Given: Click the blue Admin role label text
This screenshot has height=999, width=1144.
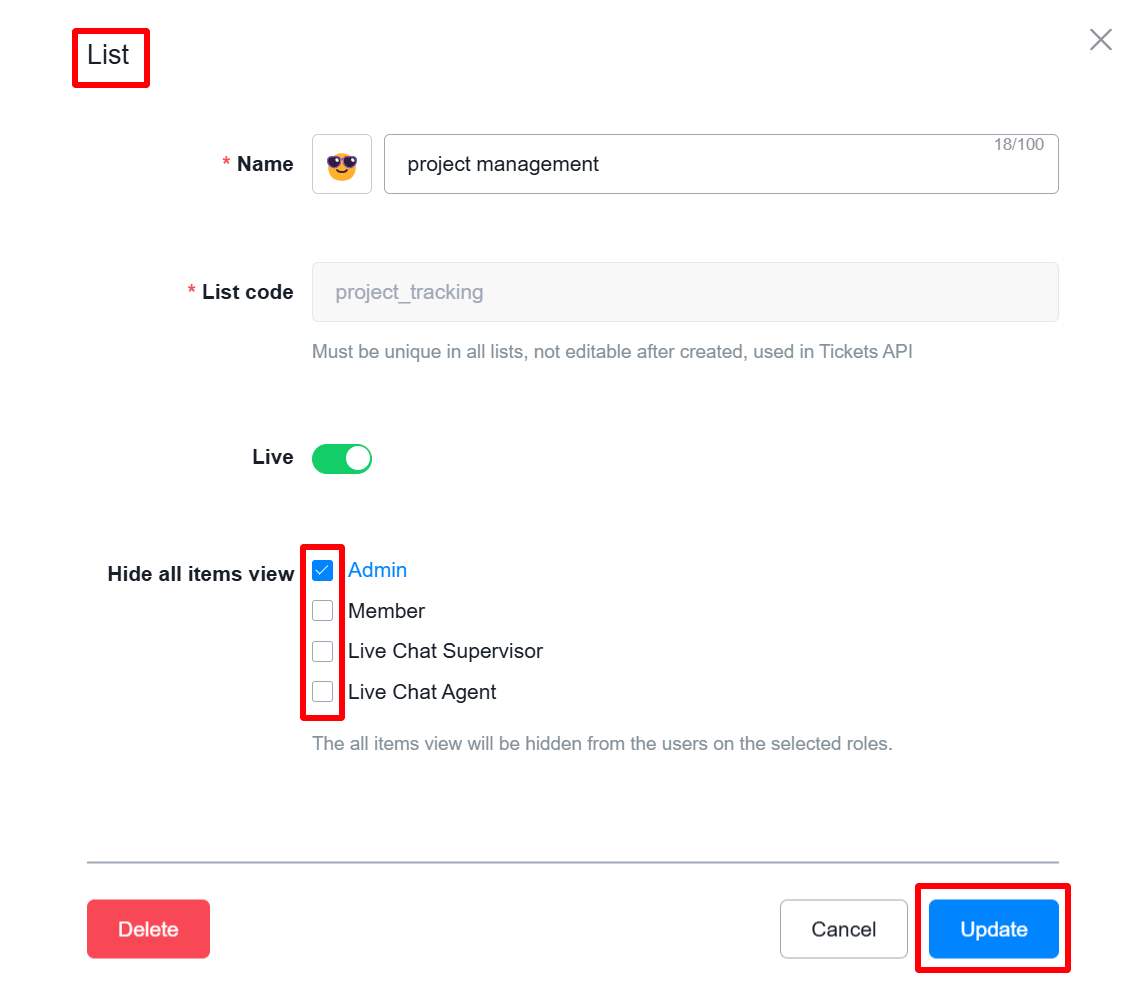Looking at the screenshot, I should pyautogui.click(x=377, y=570).
